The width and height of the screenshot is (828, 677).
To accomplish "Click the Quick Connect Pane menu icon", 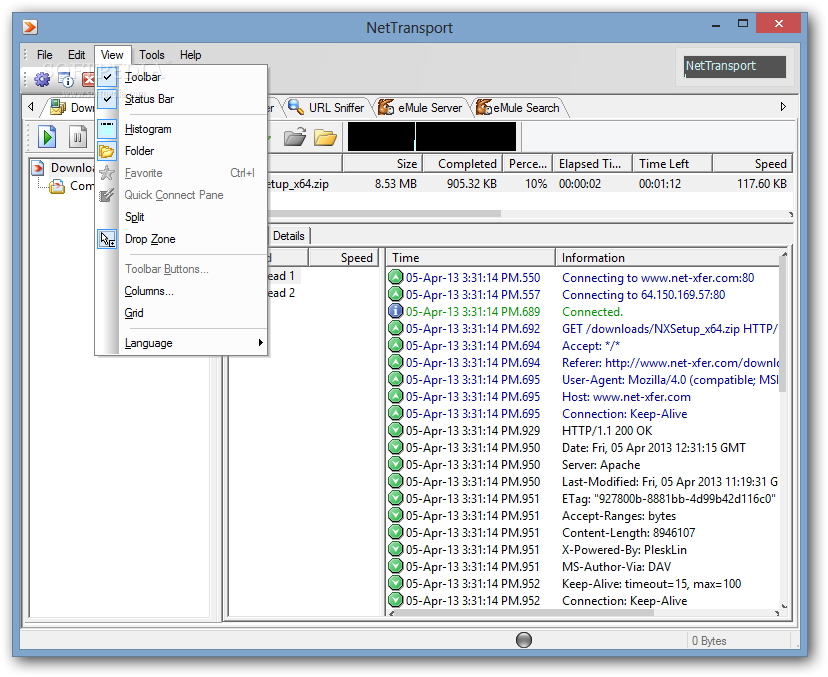I will tap(107, 195).
